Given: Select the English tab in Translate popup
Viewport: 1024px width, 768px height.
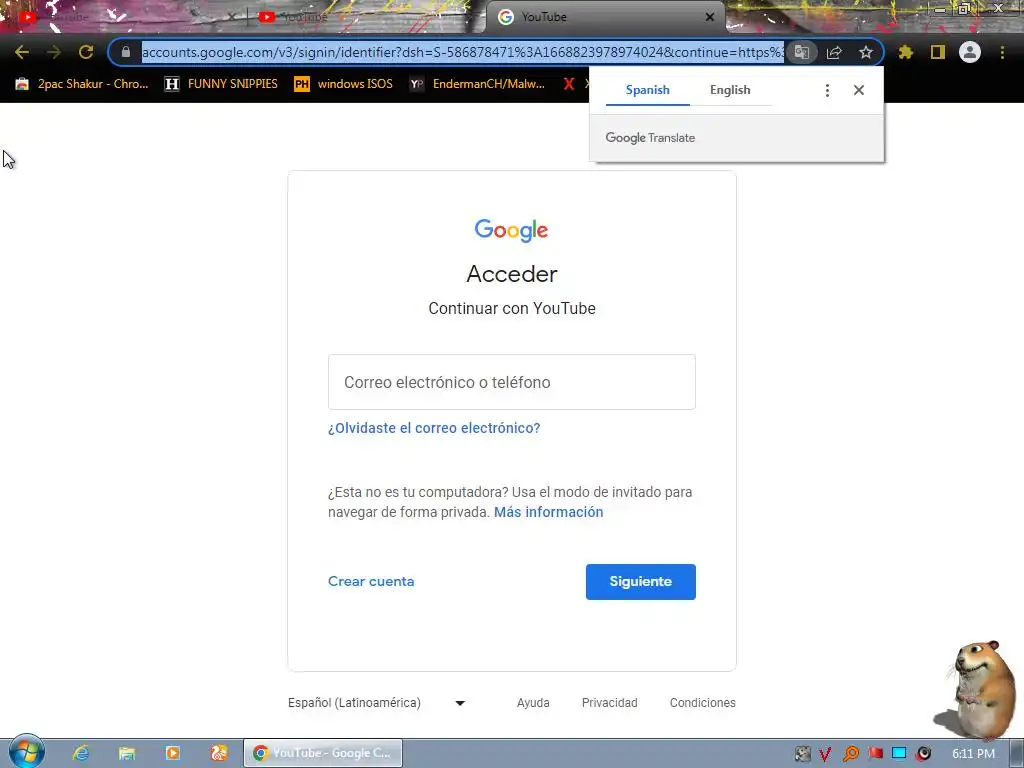Looking at the screenshot, I should 730,90.
